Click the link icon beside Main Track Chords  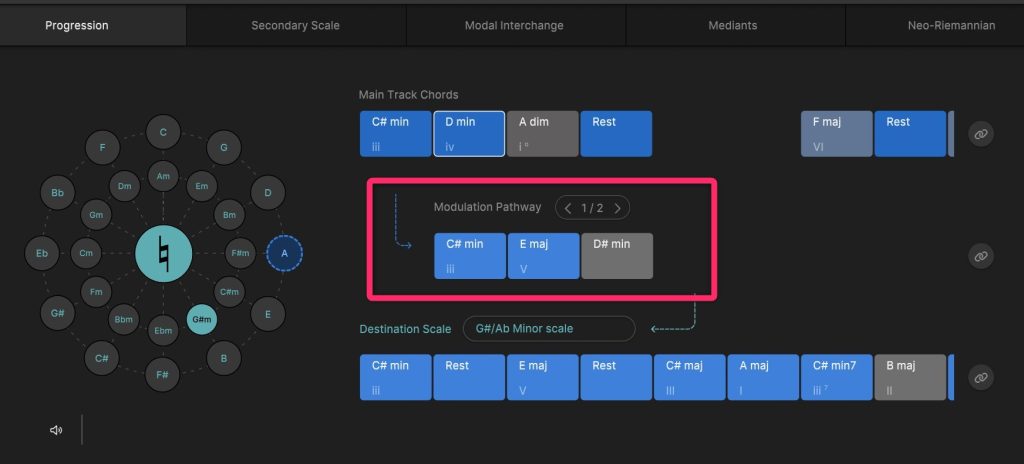(981, 134)
